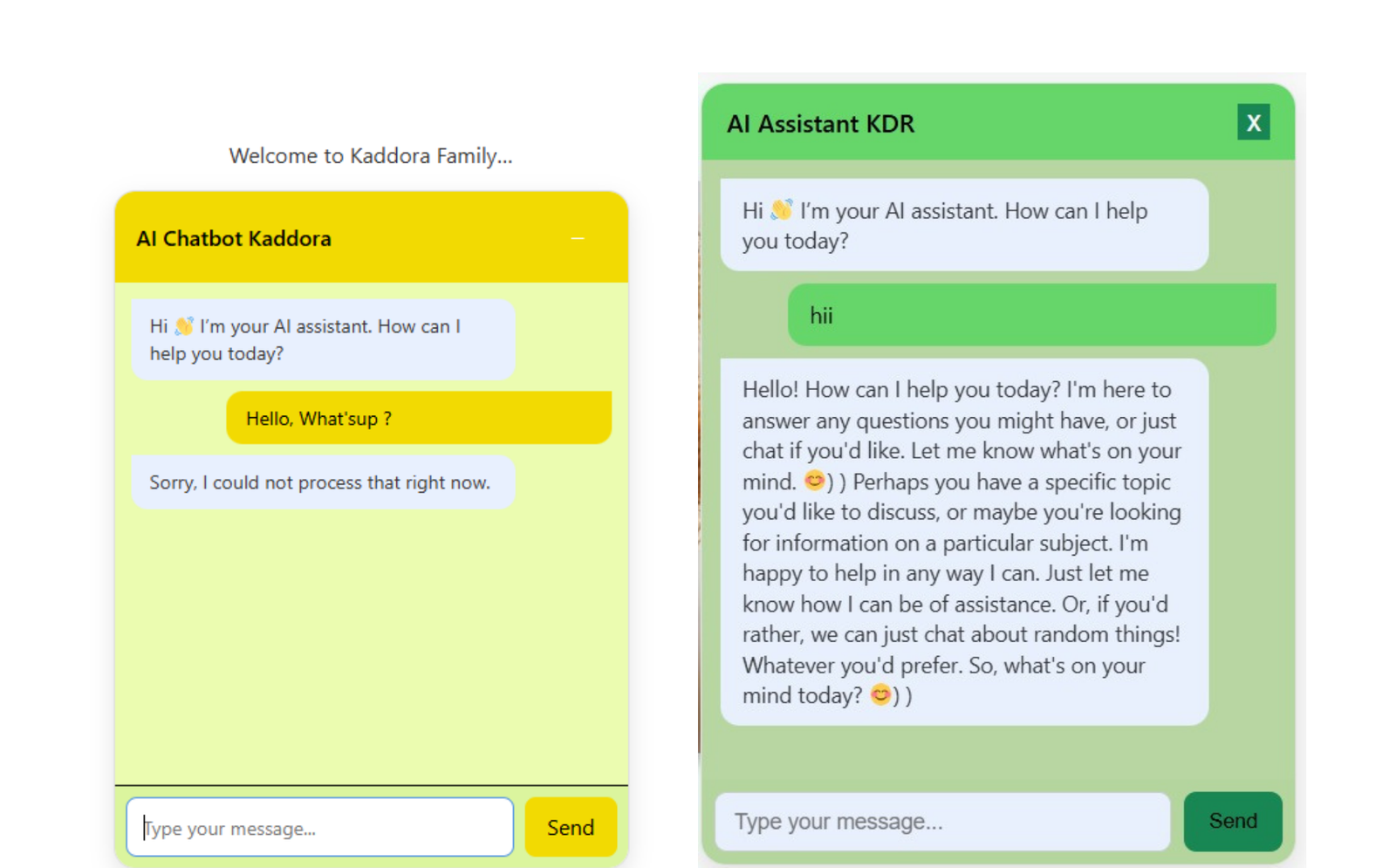Image resolution: width=1396 pixels, height=868 pixels.
Task: Click the waving hand emoji in Kaddora greeting
Action: pos(184,326)
